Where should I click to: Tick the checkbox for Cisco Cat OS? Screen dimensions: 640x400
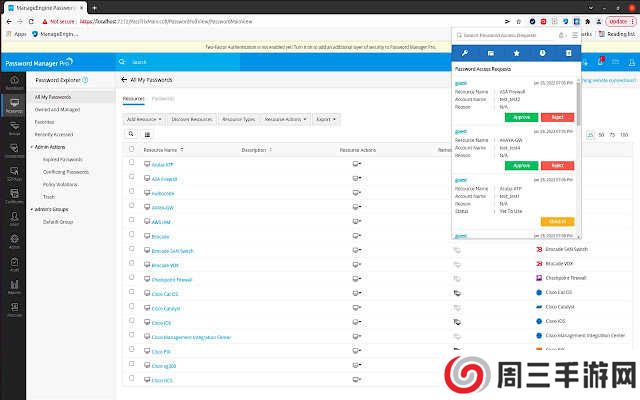[x=131, y=291]
